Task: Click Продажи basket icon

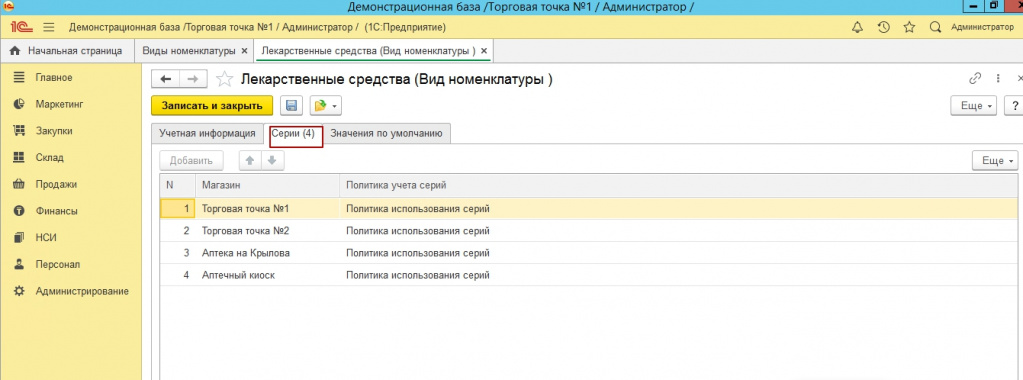Action: (x=19, y=184)
